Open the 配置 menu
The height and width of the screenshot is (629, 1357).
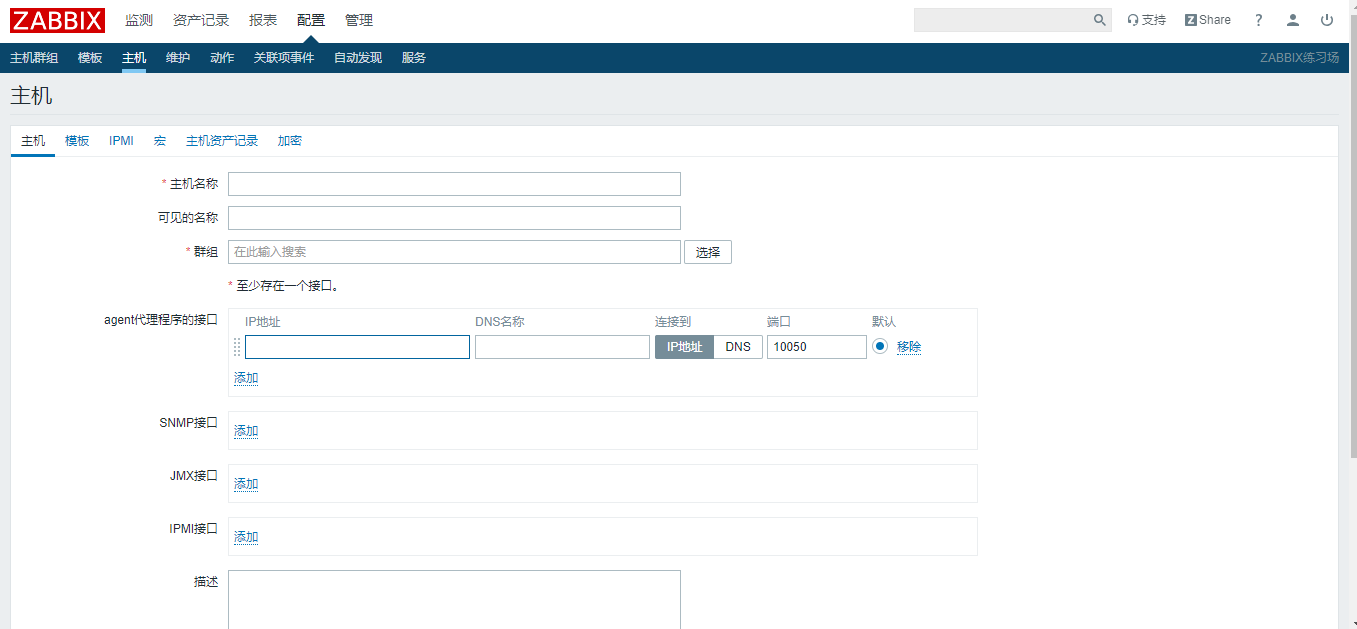point(311,20)
